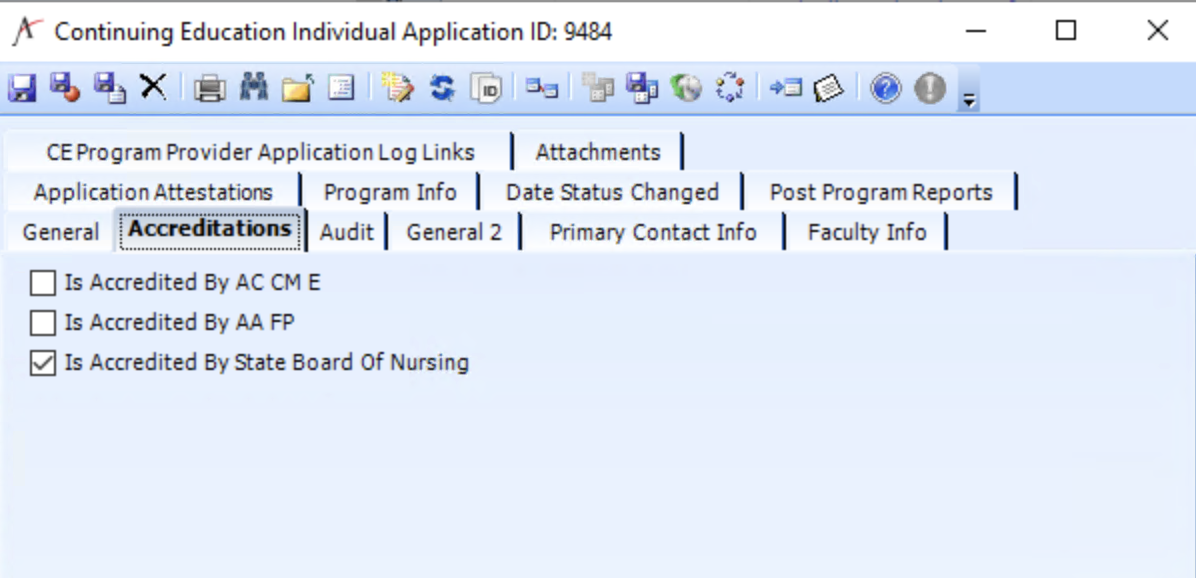Open help via the question mark icon
Image resolution: width=1196 pixels, height=578 pixels.
(885, 87)
